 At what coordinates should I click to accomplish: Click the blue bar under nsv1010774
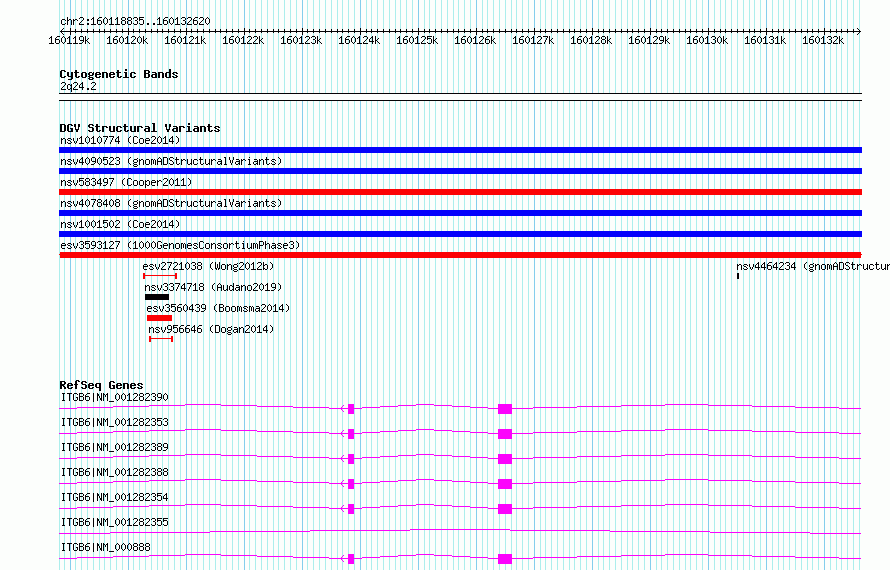coord(460,150)
